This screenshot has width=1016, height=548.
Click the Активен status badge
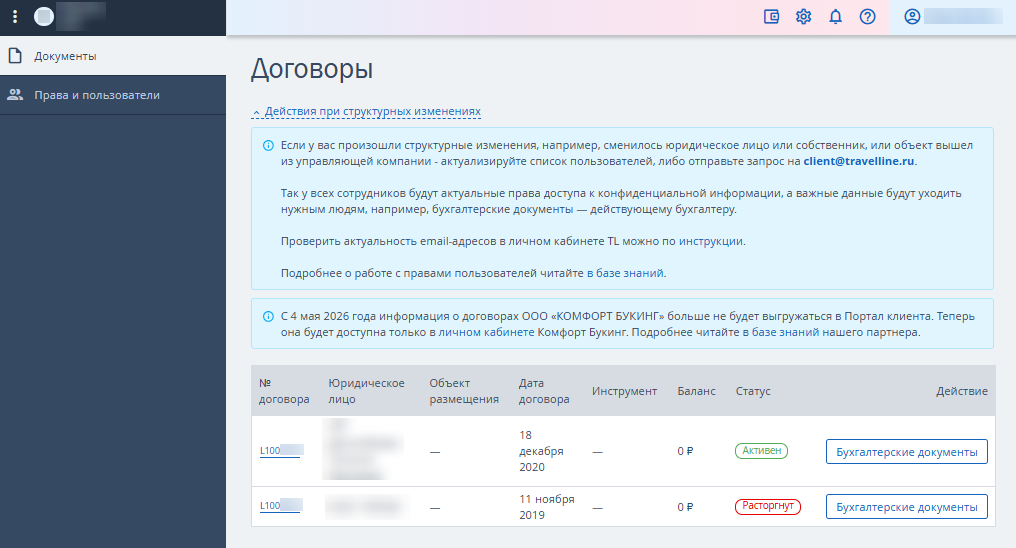(x=761, y=451)
